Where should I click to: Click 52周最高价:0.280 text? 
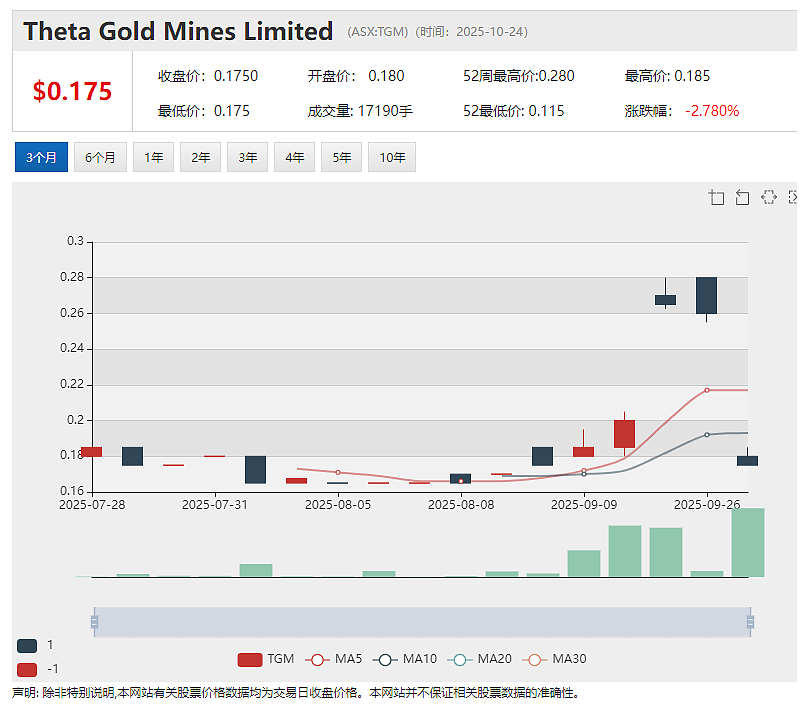(518, 76)
